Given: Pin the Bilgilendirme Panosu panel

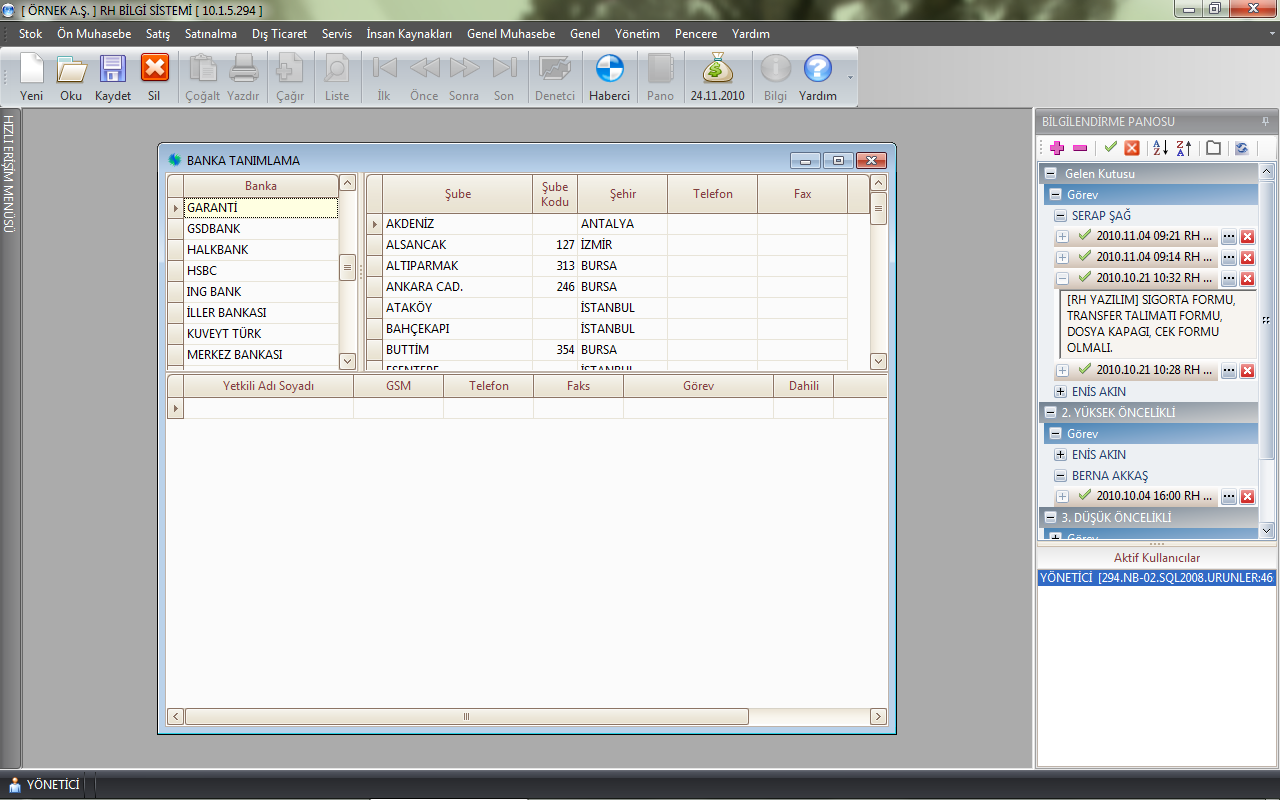Looking at the screenshot, I should (x=1266, y=121).
